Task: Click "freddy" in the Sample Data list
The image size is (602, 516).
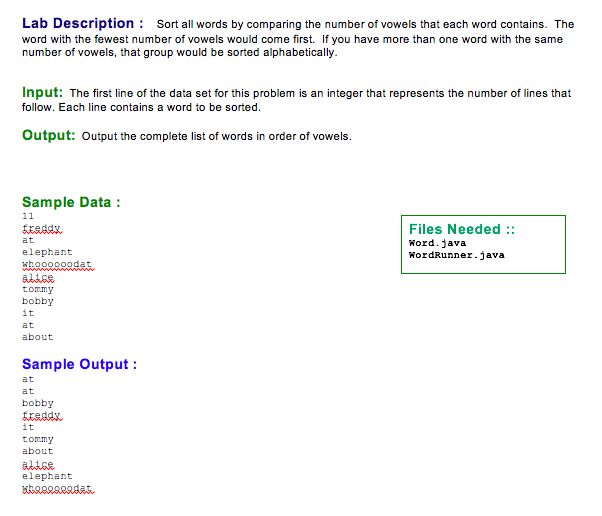Action: pyautogui.click(x=41, y=228)
